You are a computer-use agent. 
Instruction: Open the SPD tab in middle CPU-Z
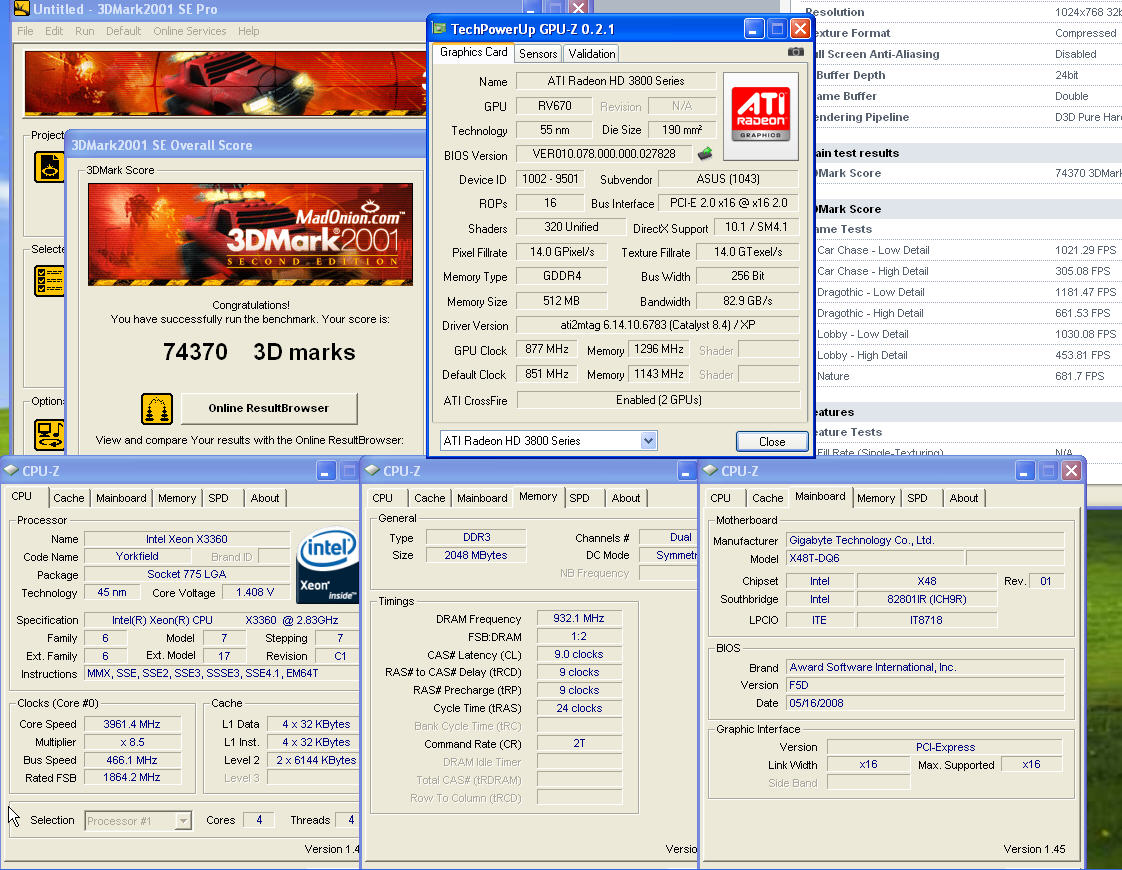[x=580, y=498]
